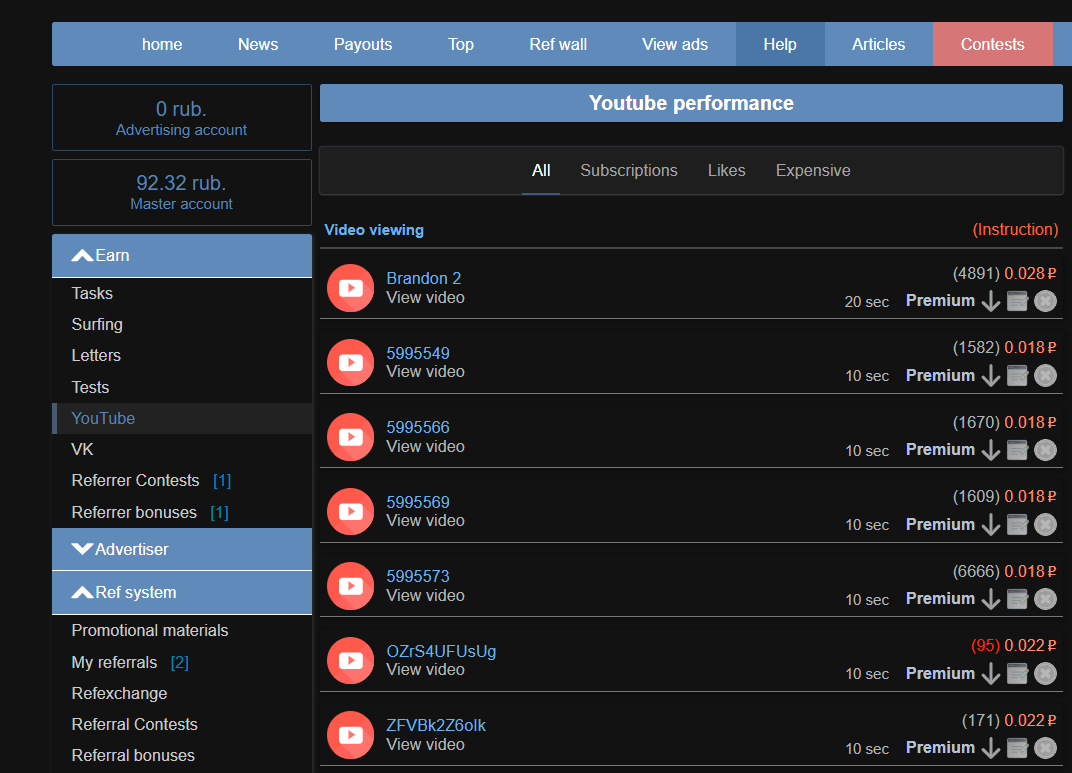The width and height of the screenshot is (1072, 773).
Task: Open the Articles menu item
Action: click(879, 44)
